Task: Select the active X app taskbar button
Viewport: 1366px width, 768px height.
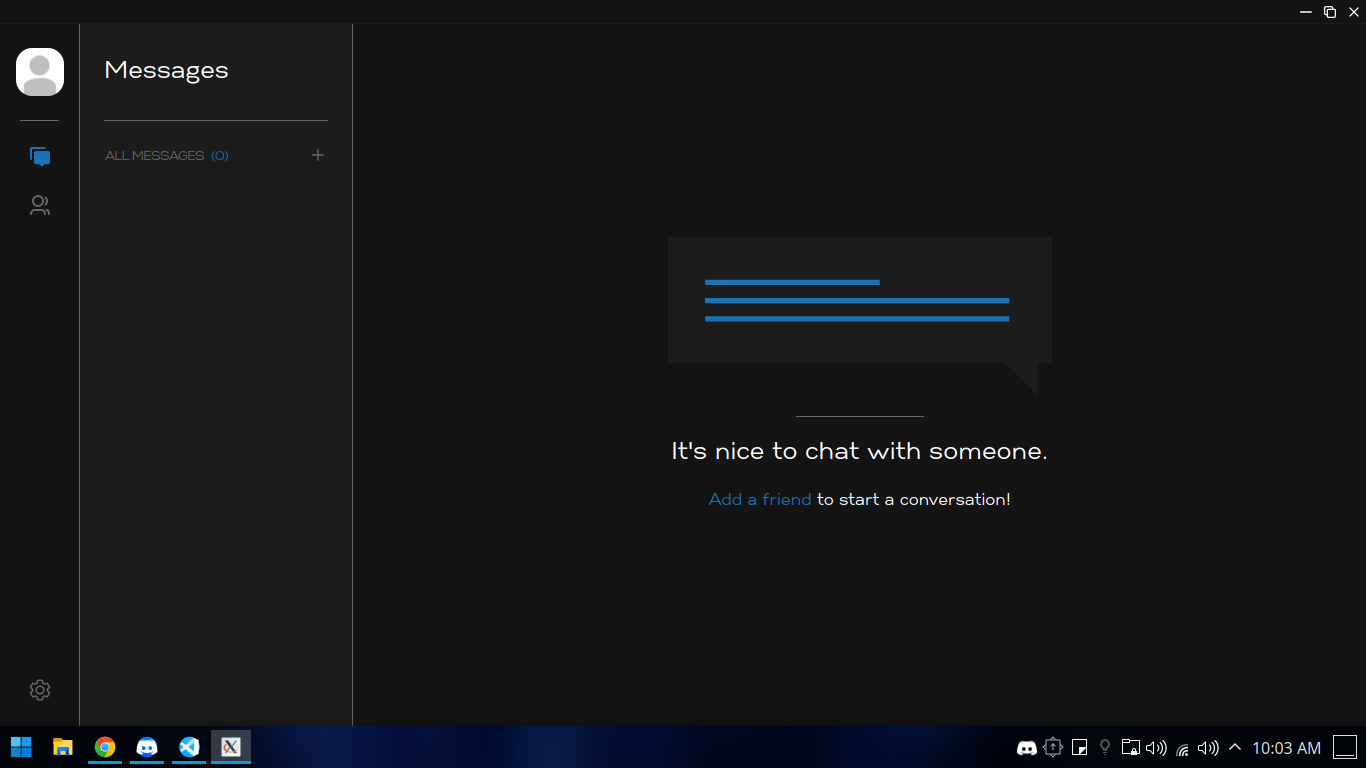Action: click(231, 747)
